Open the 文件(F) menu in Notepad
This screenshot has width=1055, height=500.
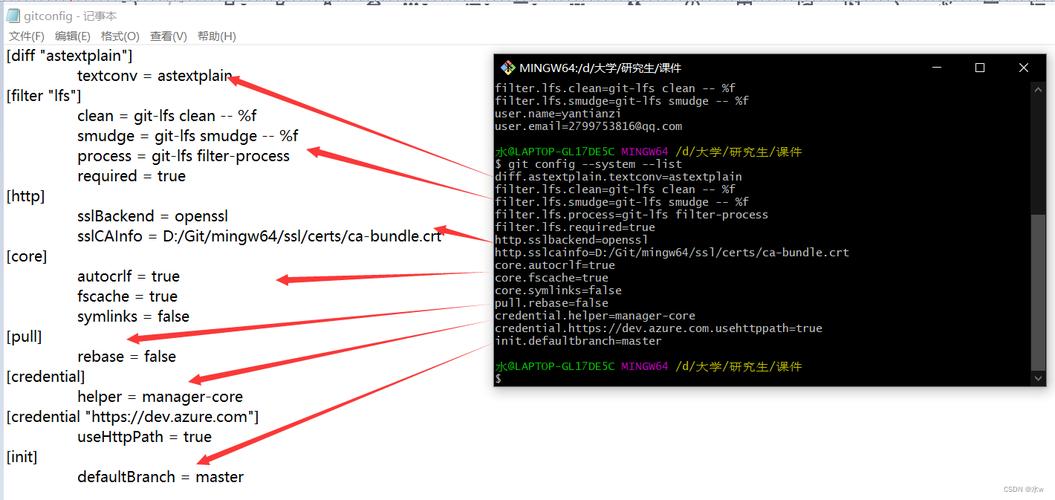click(27, 36)
